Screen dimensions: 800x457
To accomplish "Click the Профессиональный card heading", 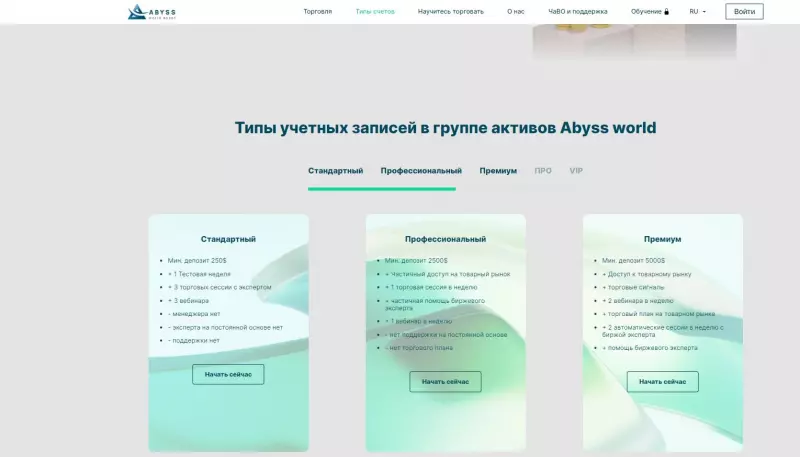I will [x=445, y=239].
